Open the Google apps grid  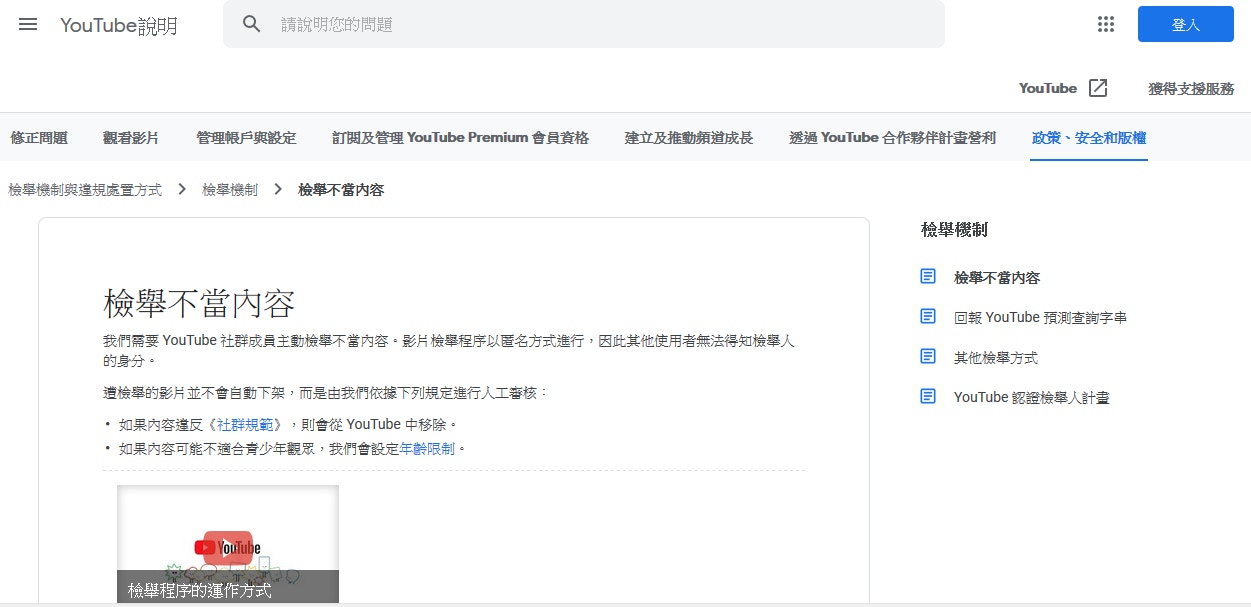(x=1105, y=25)
